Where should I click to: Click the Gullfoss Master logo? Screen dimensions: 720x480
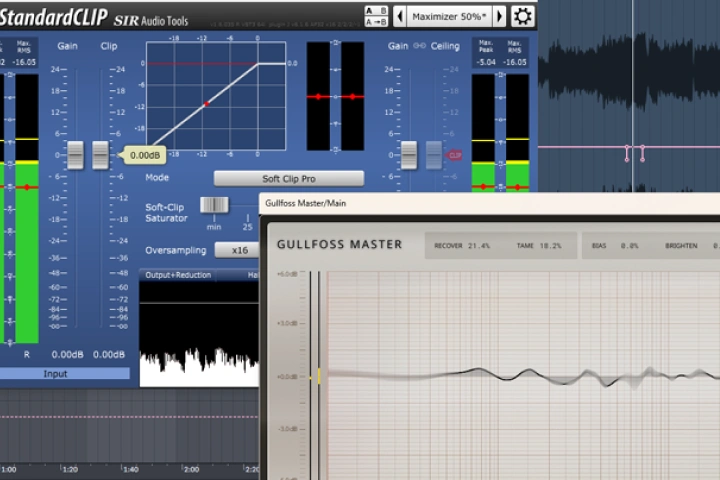coord(339,244)
